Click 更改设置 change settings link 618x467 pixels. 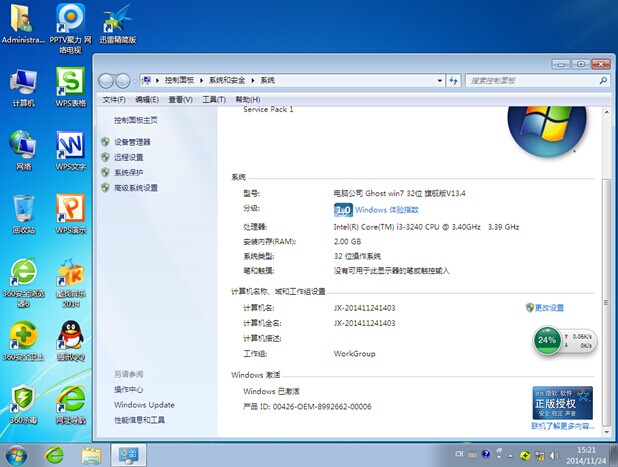(x=549, y=308)
